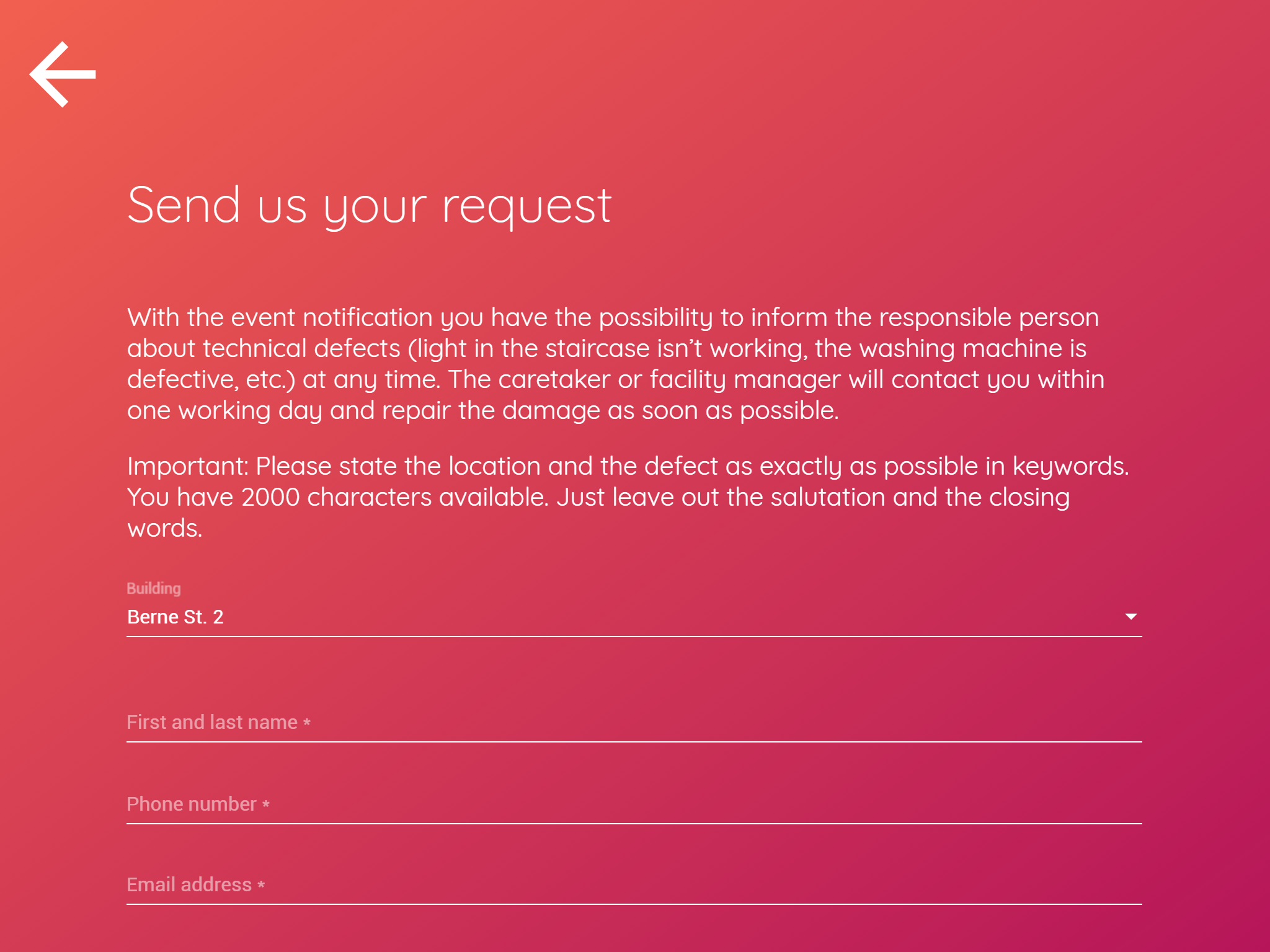Focus the First and last name field
The height and width of the screenshot is (952, 1270).
tap(634, 723)
